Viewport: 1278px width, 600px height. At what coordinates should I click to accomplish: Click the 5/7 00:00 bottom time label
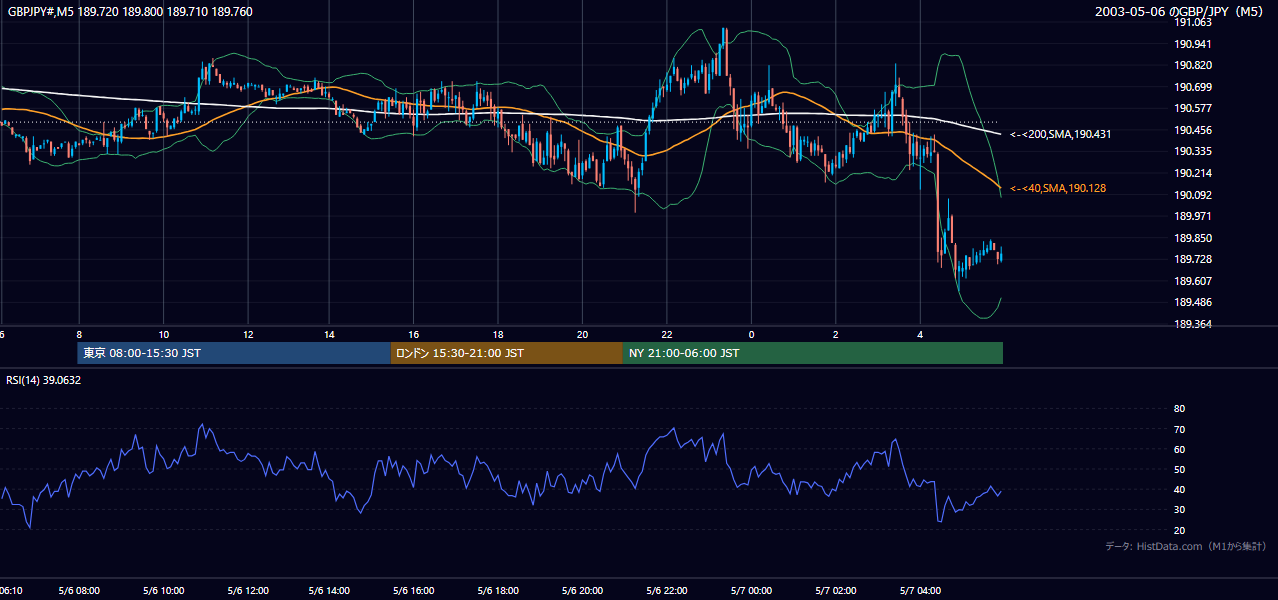pos(751,591)
